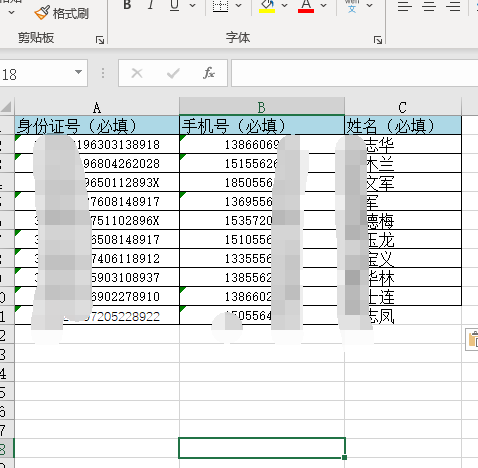Select the ID cell ending in 7608148917
The image size is (478, 468).
click(97, 201)
